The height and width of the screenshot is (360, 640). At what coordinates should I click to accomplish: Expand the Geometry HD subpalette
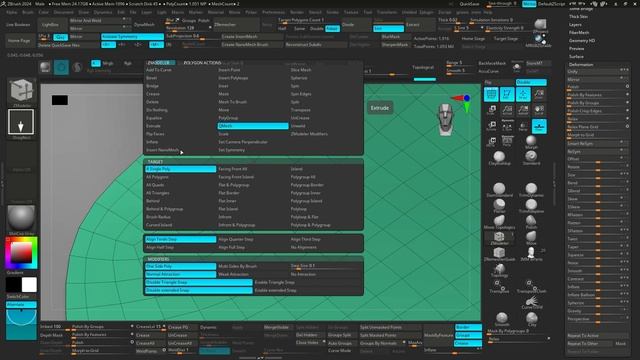click(x=582, y=41)
